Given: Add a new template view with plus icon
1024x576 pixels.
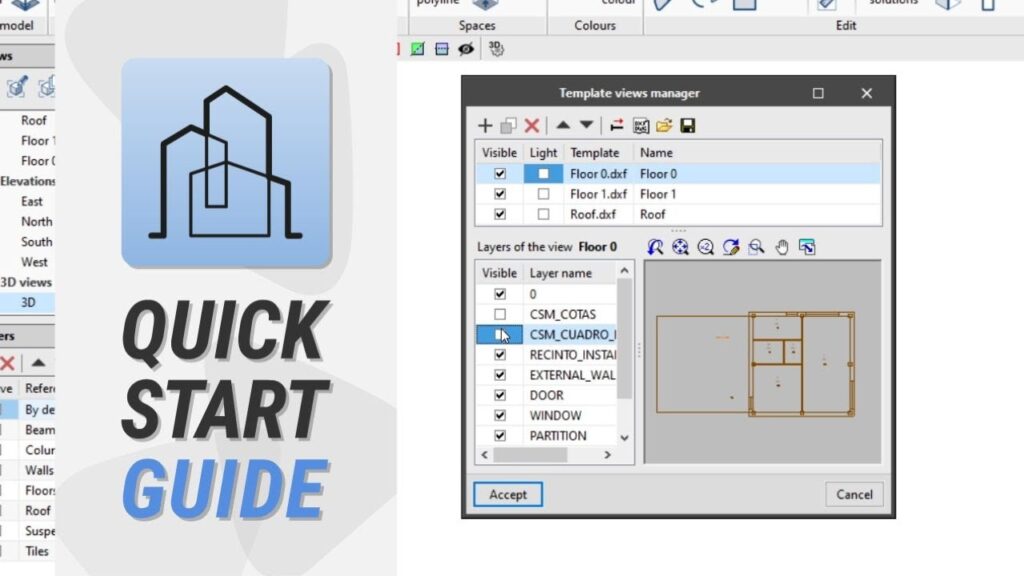Looking at the screenshot, I should [x=485, y=126].
